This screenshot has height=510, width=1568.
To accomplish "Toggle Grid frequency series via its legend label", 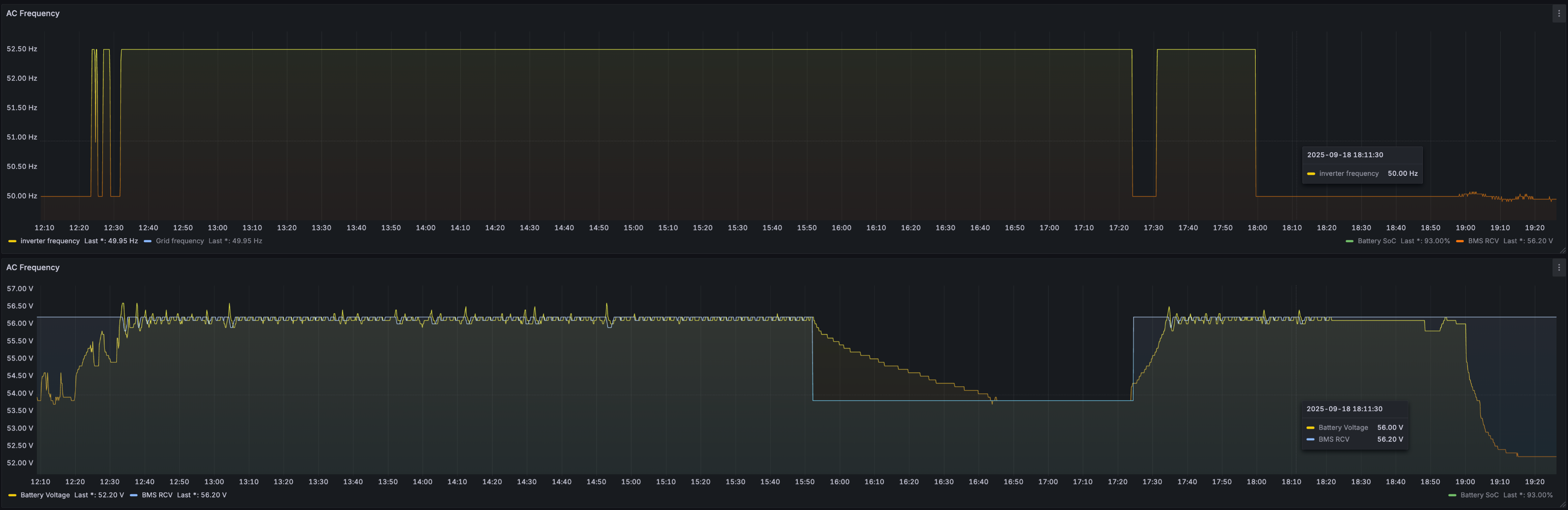I will 179,241.
